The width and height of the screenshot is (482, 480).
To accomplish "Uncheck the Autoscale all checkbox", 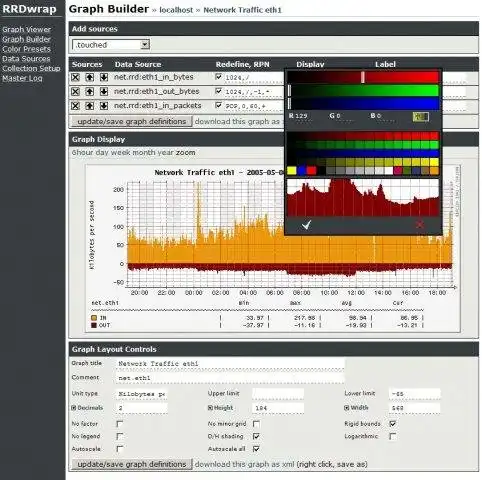I will coord(256,449).
